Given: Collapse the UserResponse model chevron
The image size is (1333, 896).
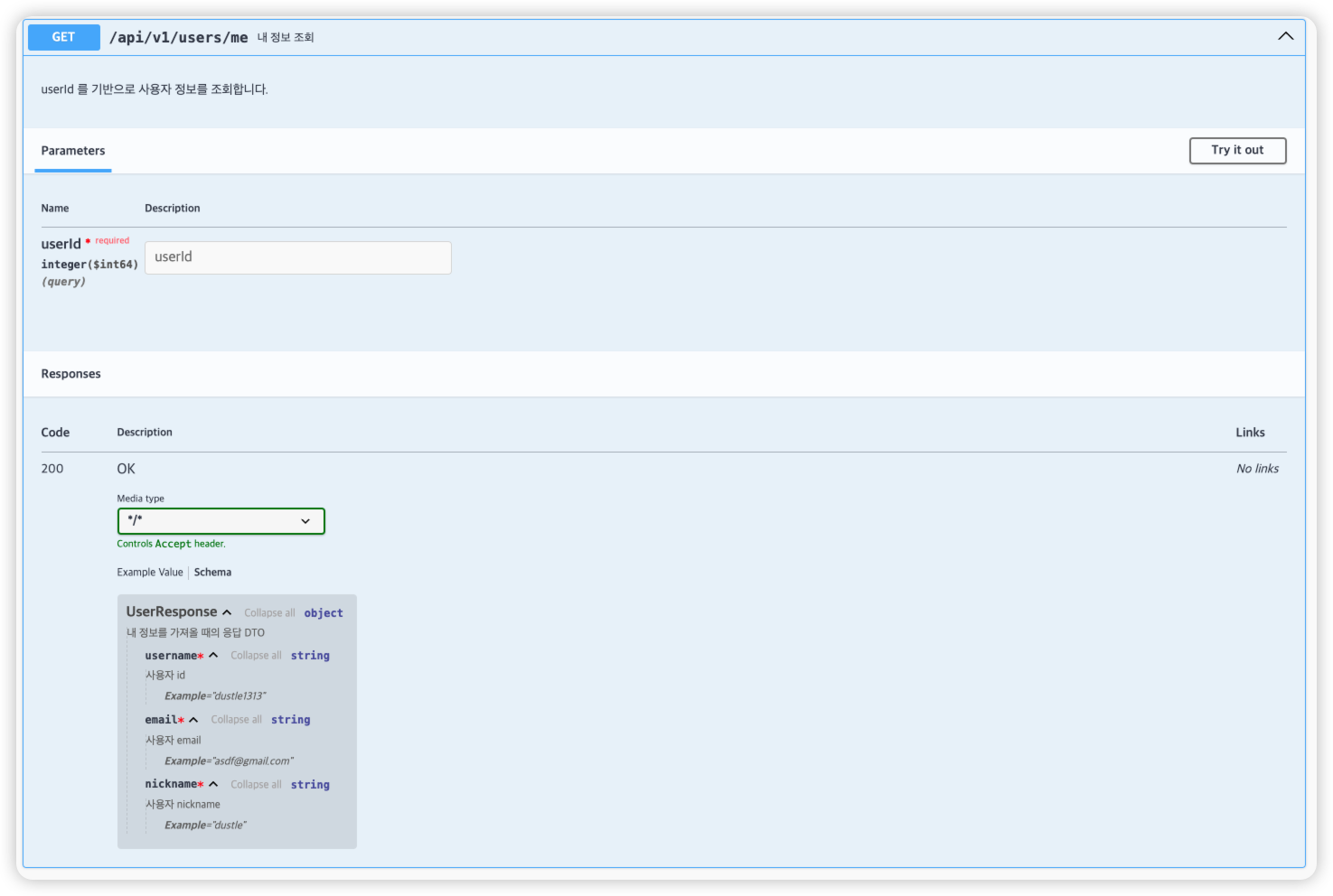Looking at the screenshot, I should (227, 612).
